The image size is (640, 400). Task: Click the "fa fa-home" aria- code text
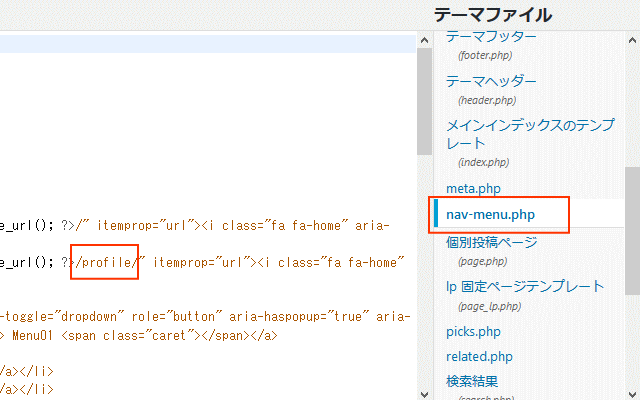(330, 226)
